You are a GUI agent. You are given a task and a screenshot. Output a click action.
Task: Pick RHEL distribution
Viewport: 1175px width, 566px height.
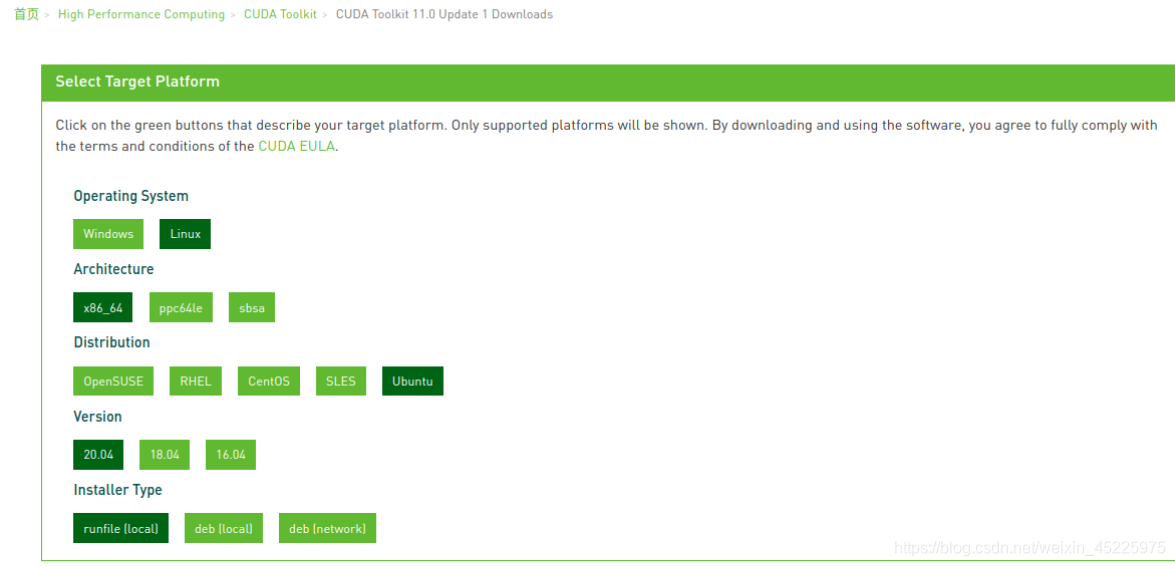(196, 381)
